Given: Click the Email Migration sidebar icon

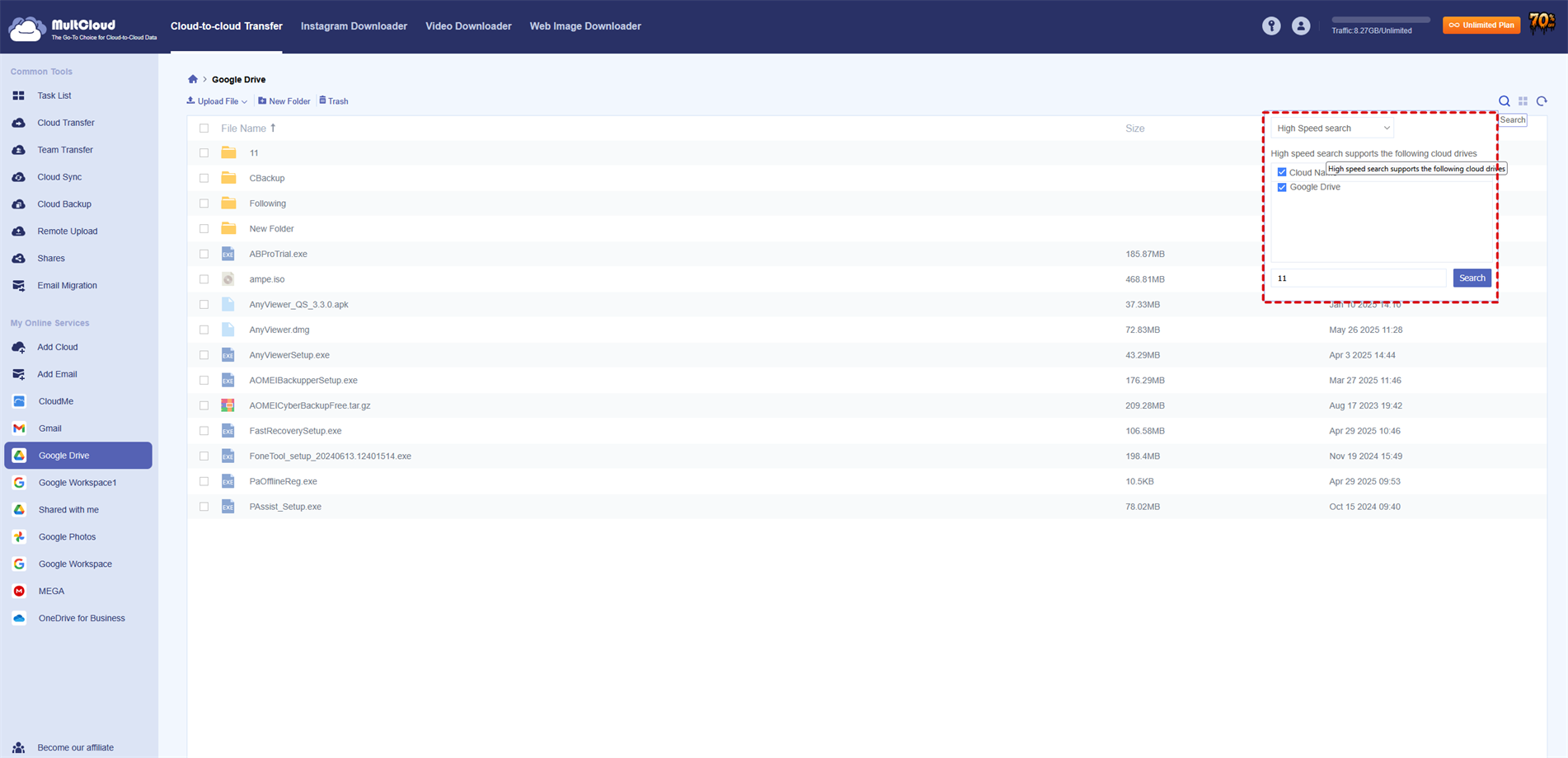Looking at the screenshot, I should click(x=18, y=286).
